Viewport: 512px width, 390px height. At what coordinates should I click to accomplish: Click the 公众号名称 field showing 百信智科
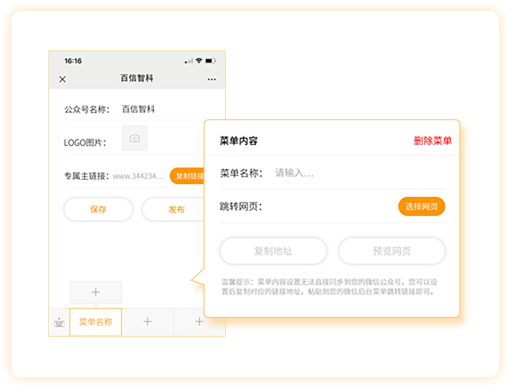click(x=138, y=109)
